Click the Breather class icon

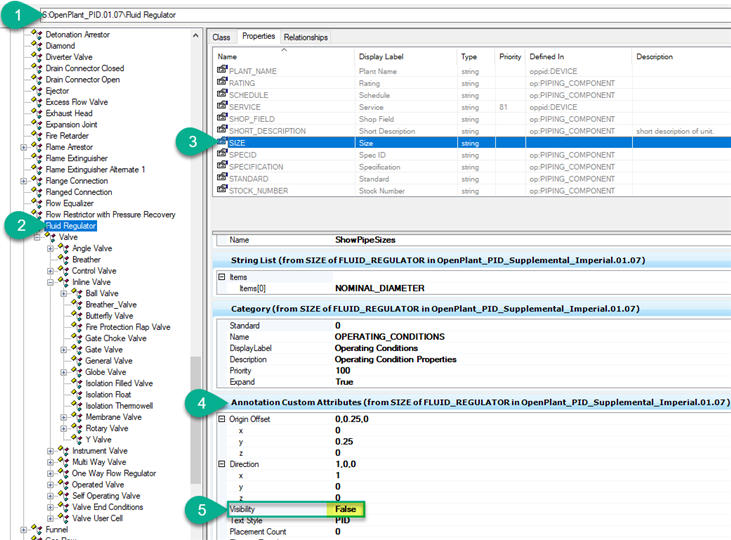tap(63, 259)
